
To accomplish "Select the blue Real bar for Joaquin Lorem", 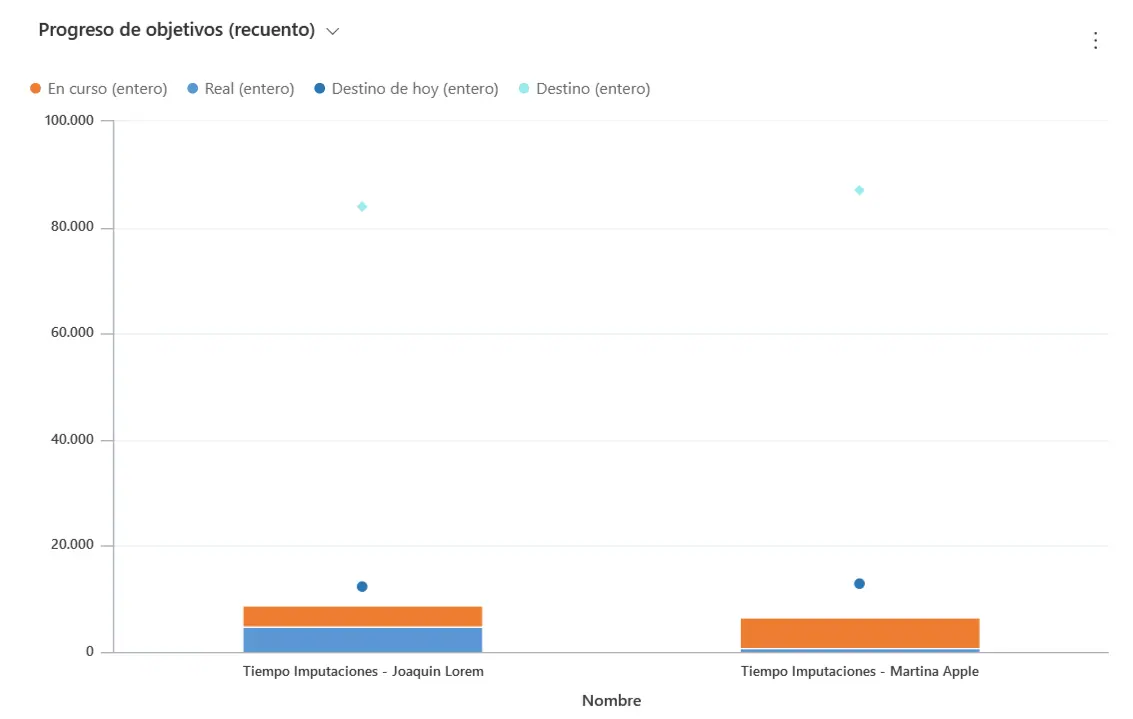I will point(362,640).
